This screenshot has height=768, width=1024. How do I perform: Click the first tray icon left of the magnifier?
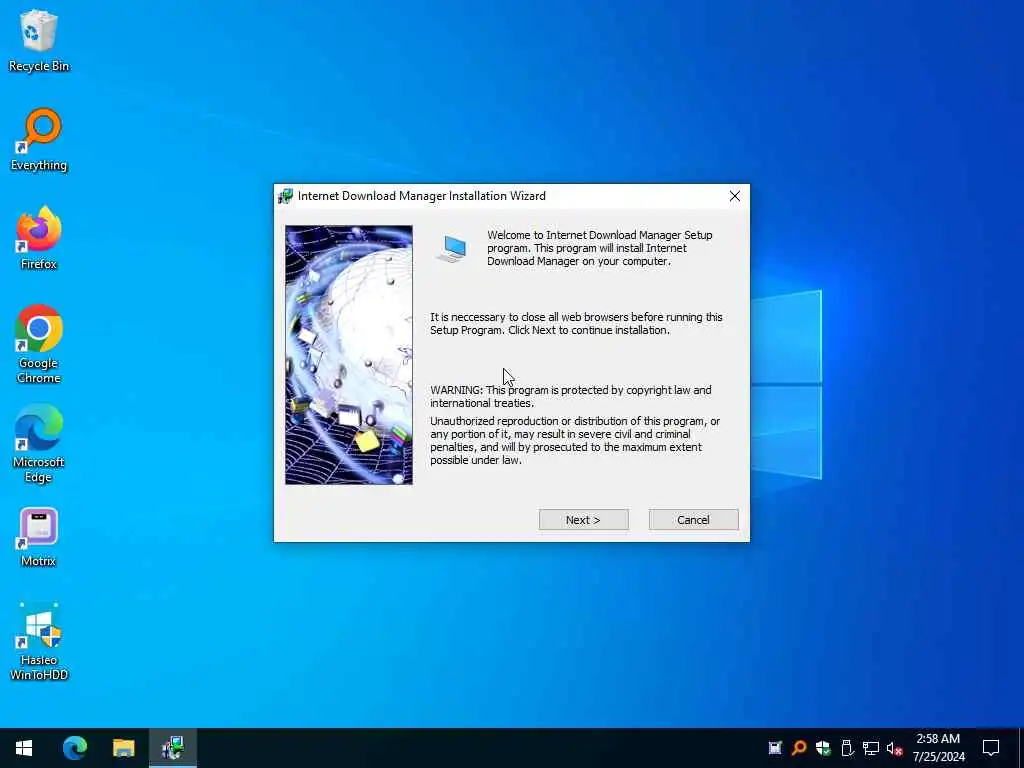[775, 748]
